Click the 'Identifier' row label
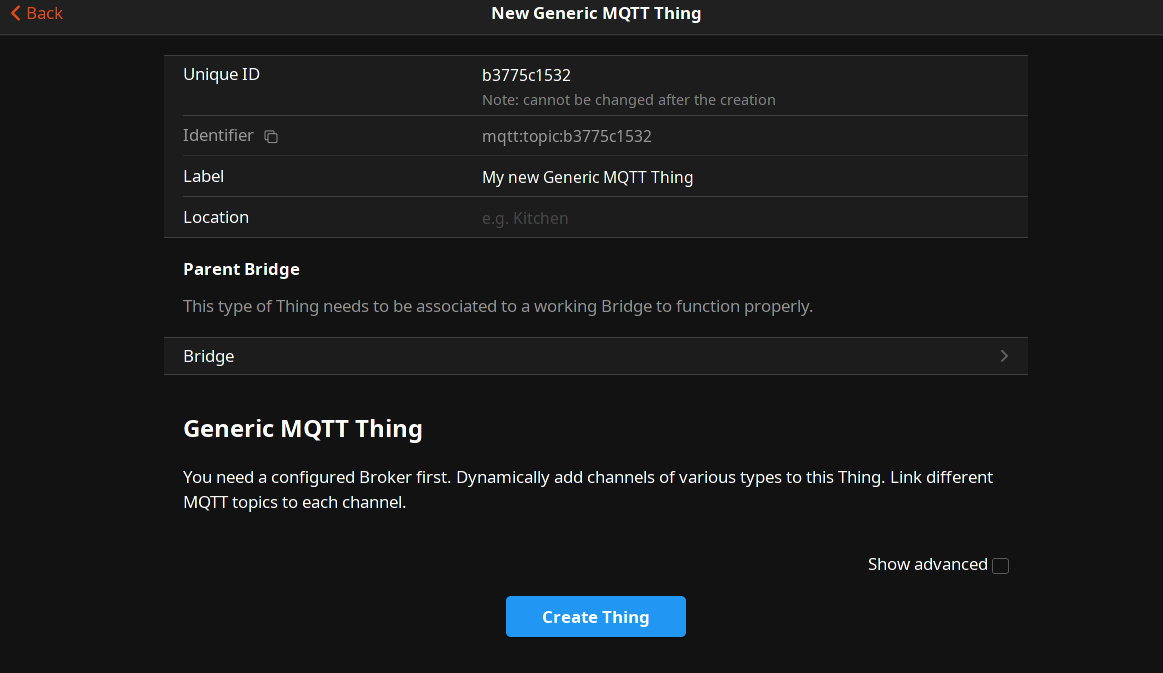This screenshot has width=1163, height=673. coord(218,135)
